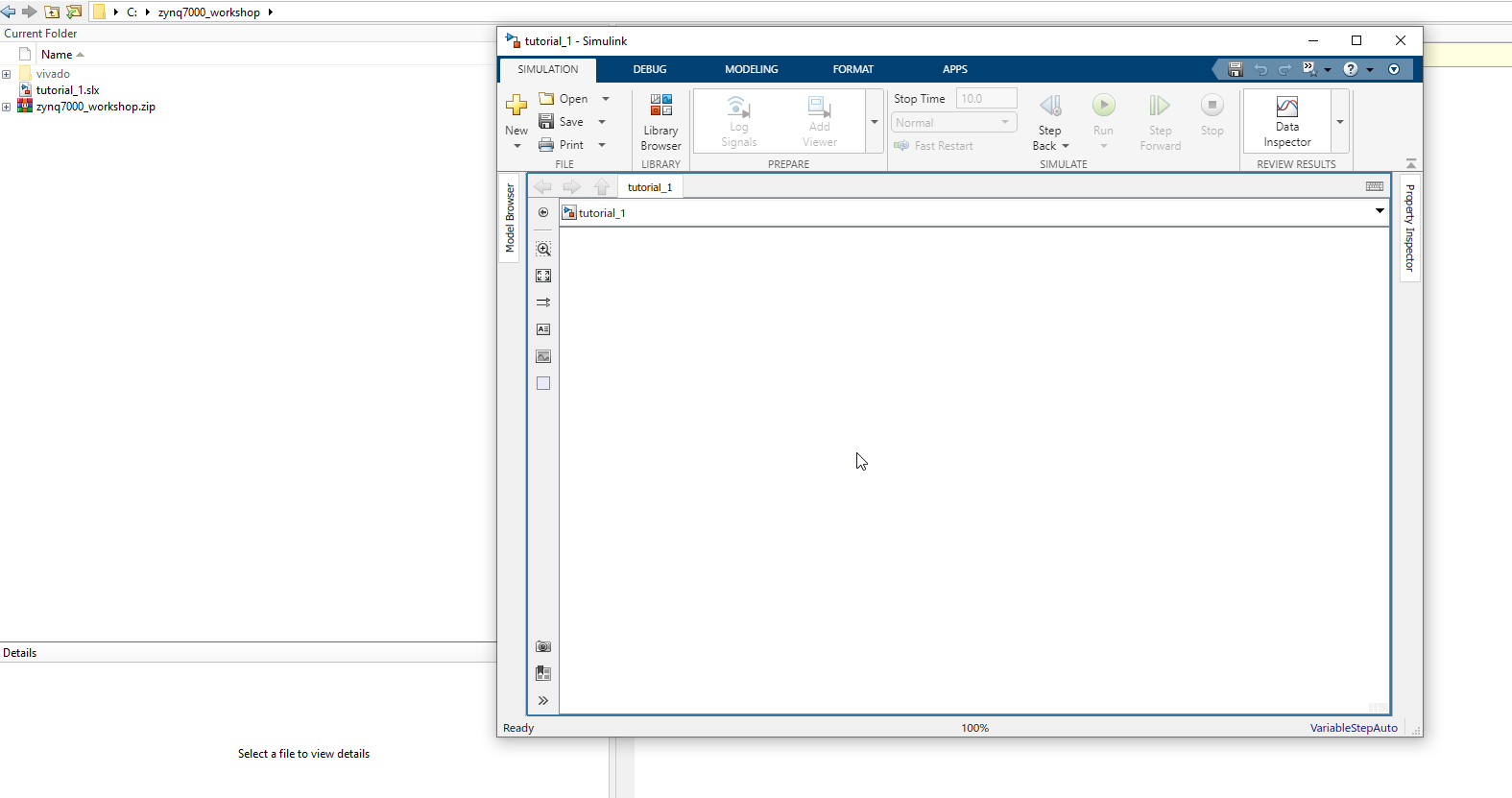Click the New model plus icon
Viewport: 1512px width, 798px height.
click(x=516, y=105)
